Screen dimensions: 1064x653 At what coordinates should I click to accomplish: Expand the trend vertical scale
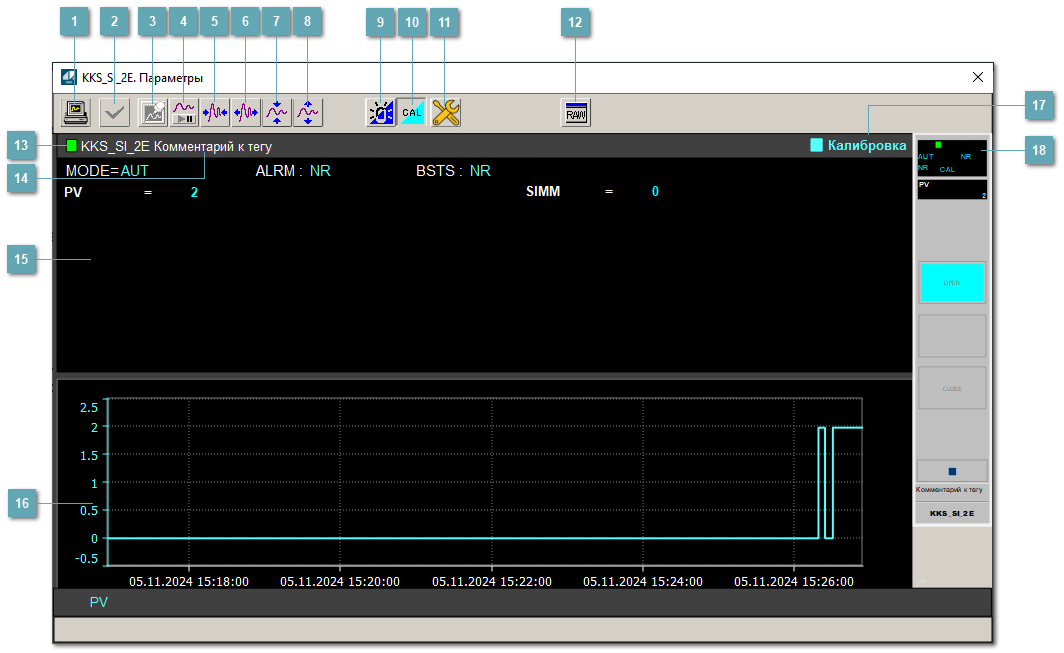point(308,113)
